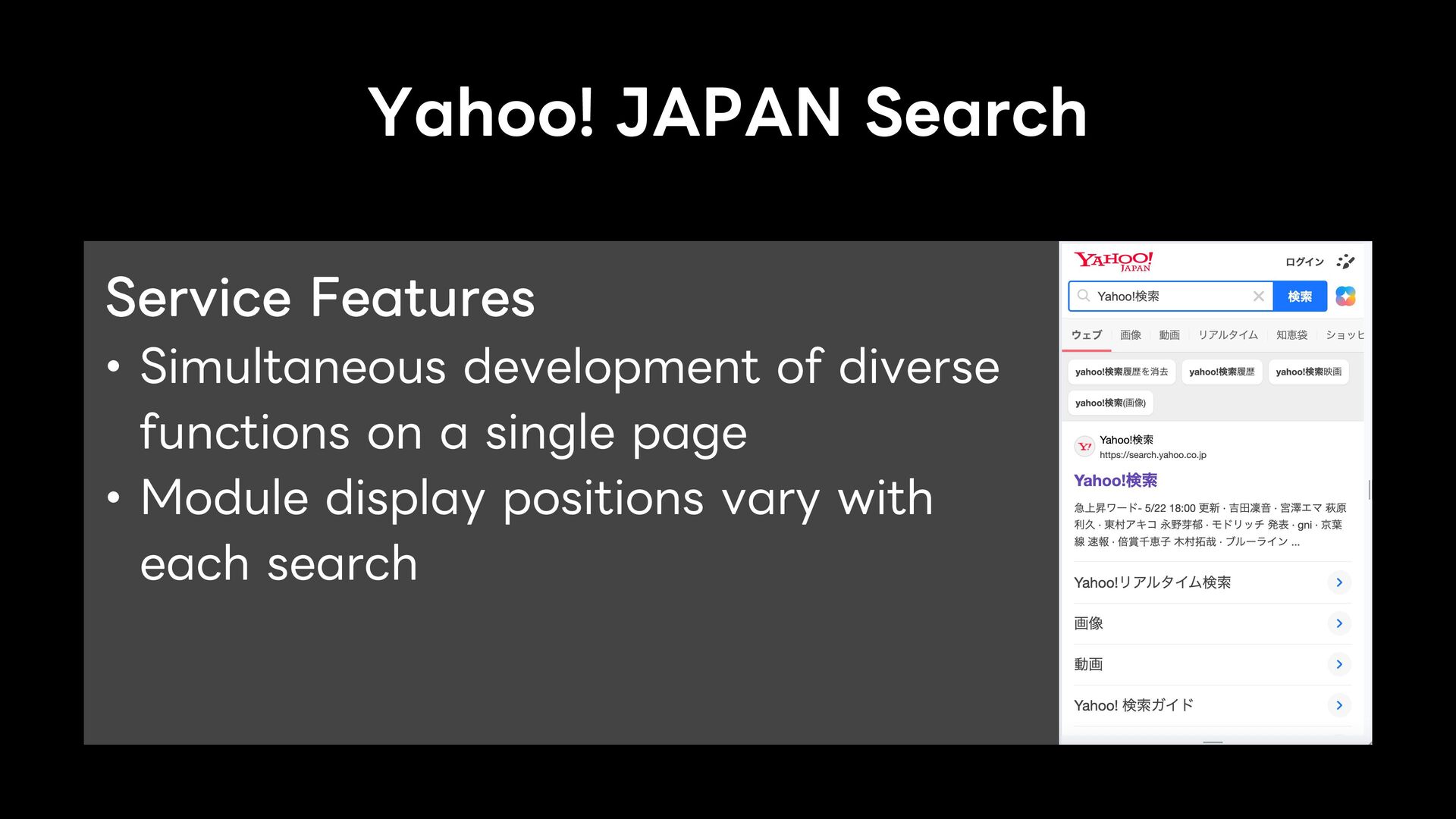Click the Yahoo!検索 site name above URL

[x=1126, y=440]
